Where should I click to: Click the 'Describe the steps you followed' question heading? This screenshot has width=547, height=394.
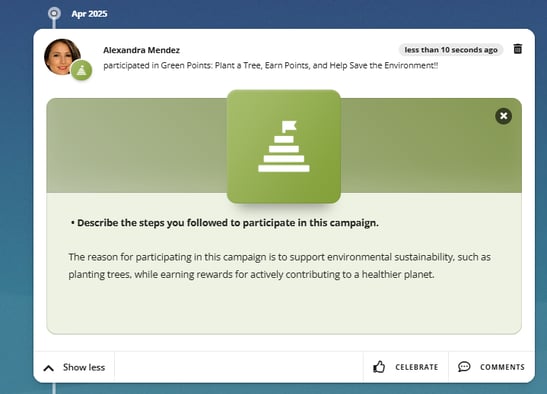225,223
